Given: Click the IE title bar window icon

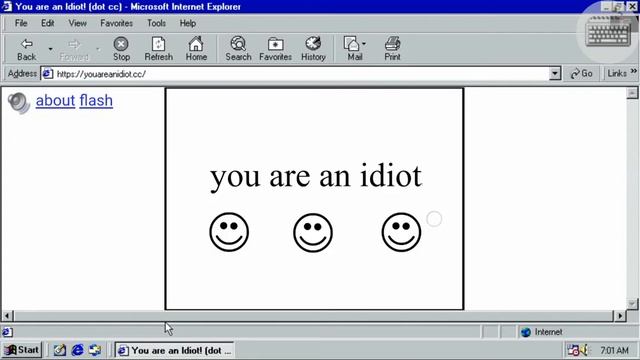Looking at the screenshot, I should [7, 7].
